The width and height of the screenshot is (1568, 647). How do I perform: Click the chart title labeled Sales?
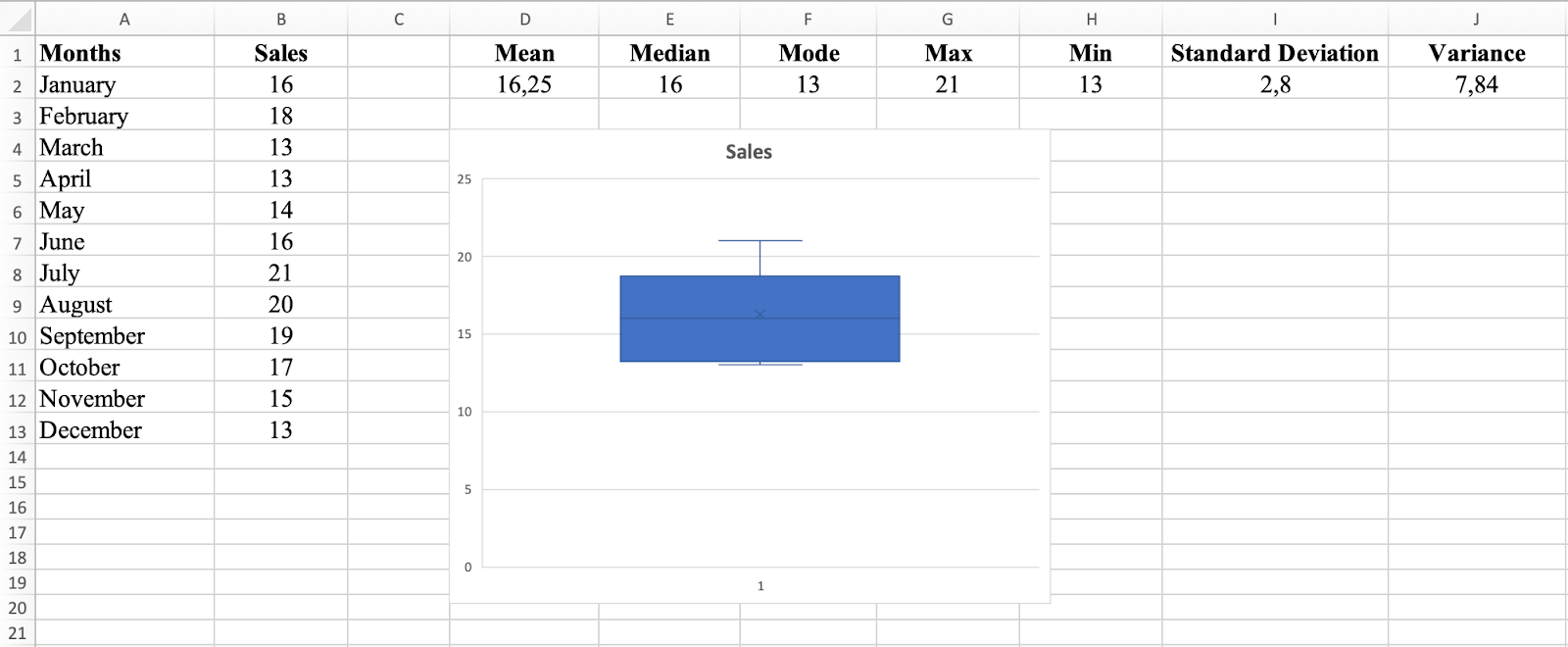pyautogui.click(x=749, y=152)
